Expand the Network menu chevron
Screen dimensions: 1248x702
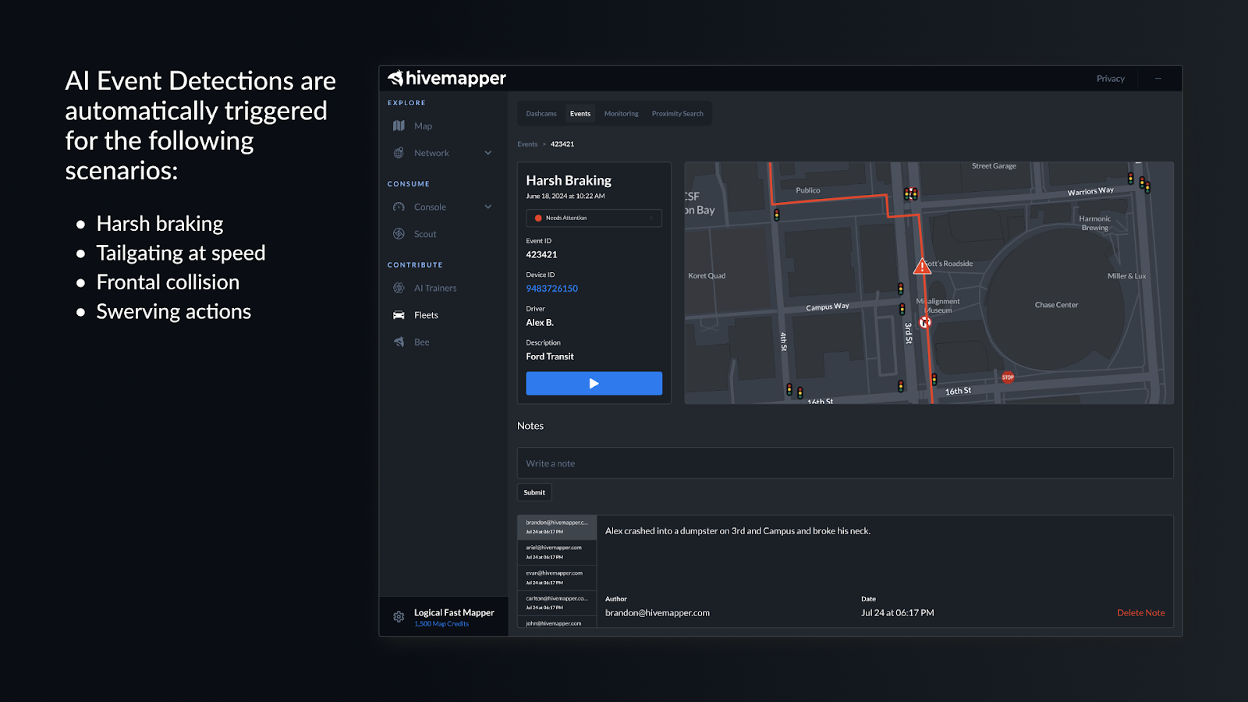coord(488,153)
